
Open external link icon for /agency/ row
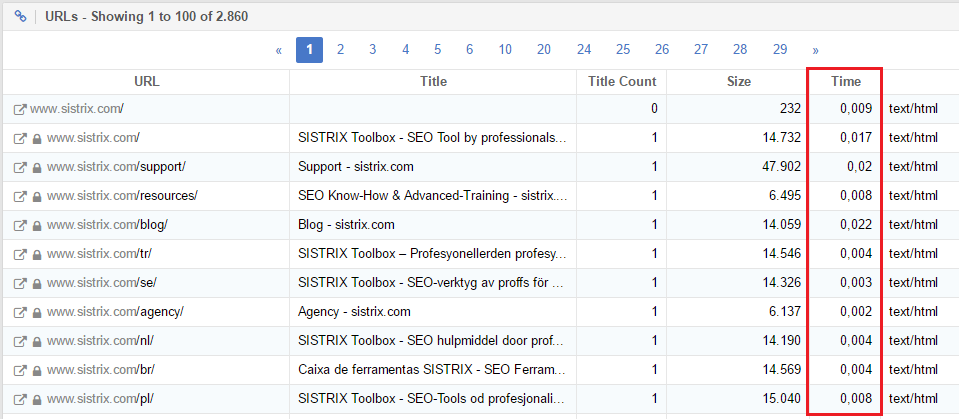pyautogui.click(x=20, y=312)
